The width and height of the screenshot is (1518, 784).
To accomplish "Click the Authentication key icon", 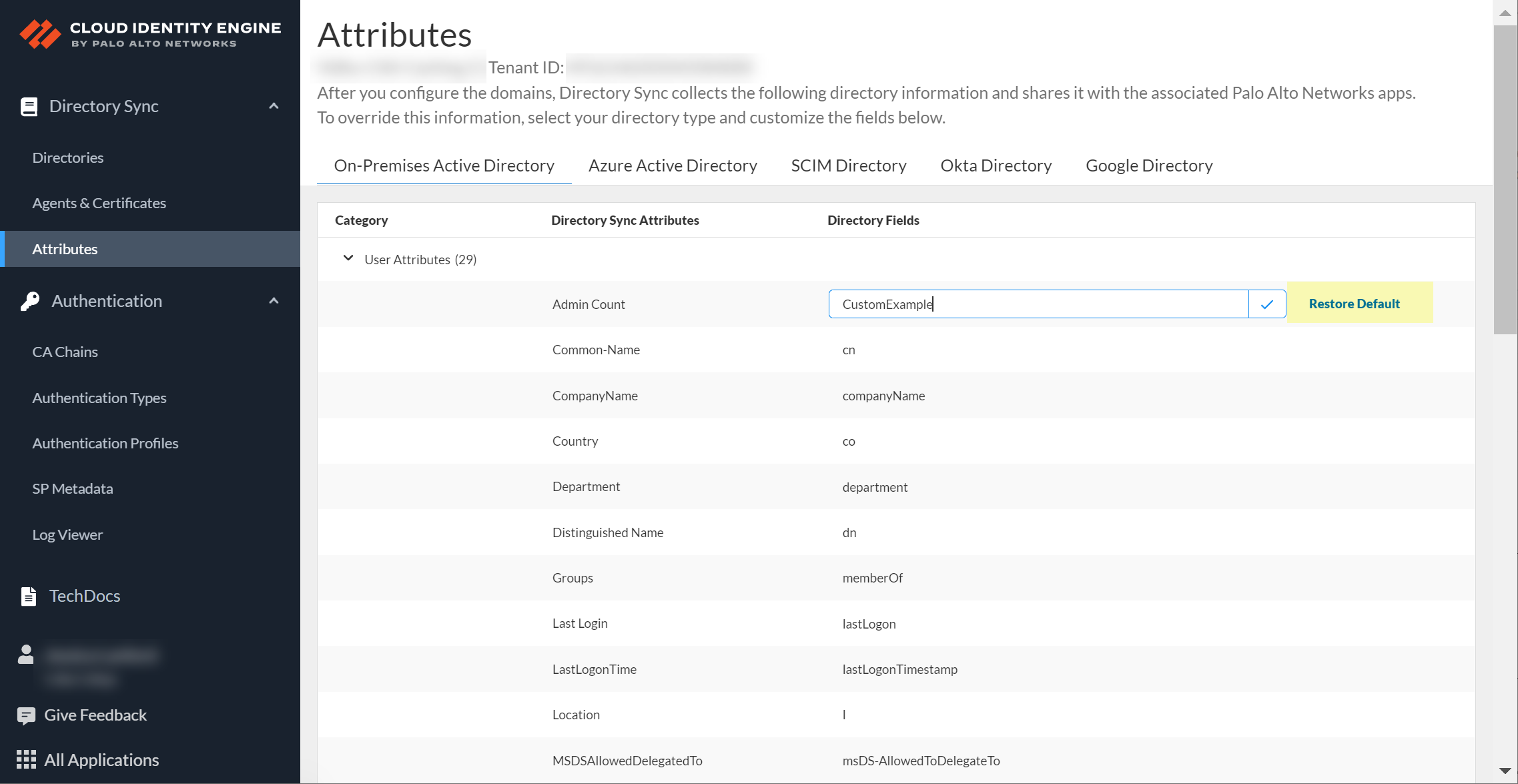I will pos(29,302).
